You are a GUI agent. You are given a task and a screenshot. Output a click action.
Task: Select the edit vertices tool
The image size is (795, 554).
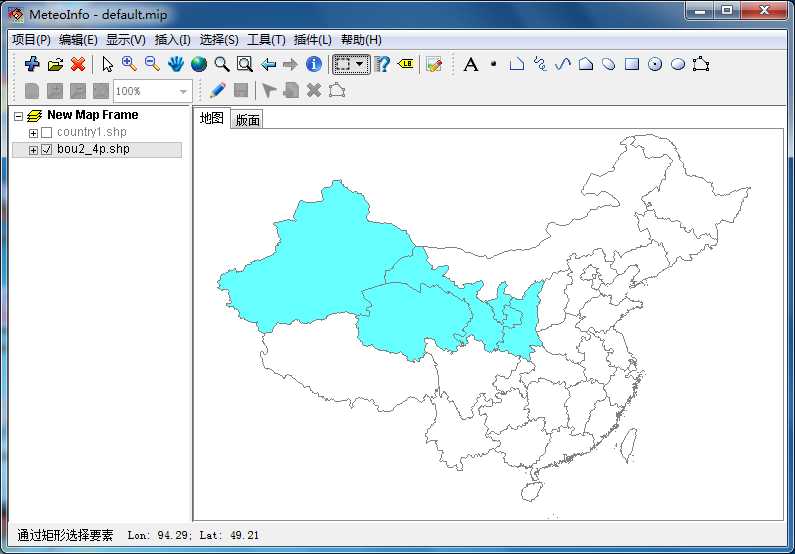pos(701,64)
